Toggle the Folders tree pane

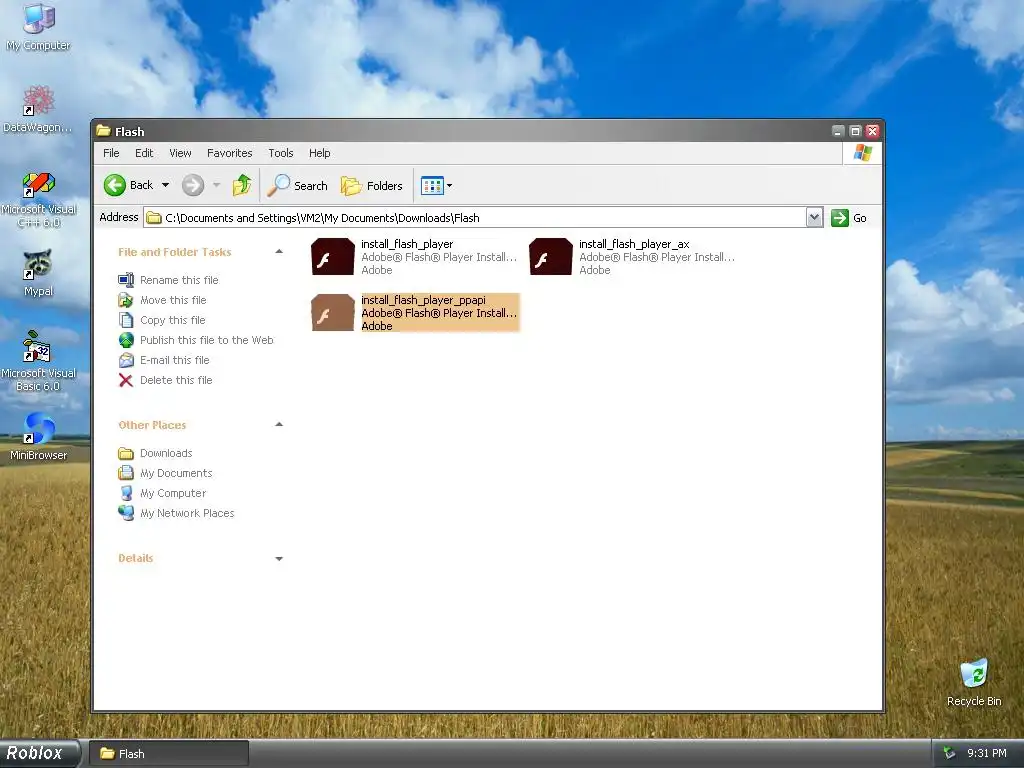(x=372, y=185)
